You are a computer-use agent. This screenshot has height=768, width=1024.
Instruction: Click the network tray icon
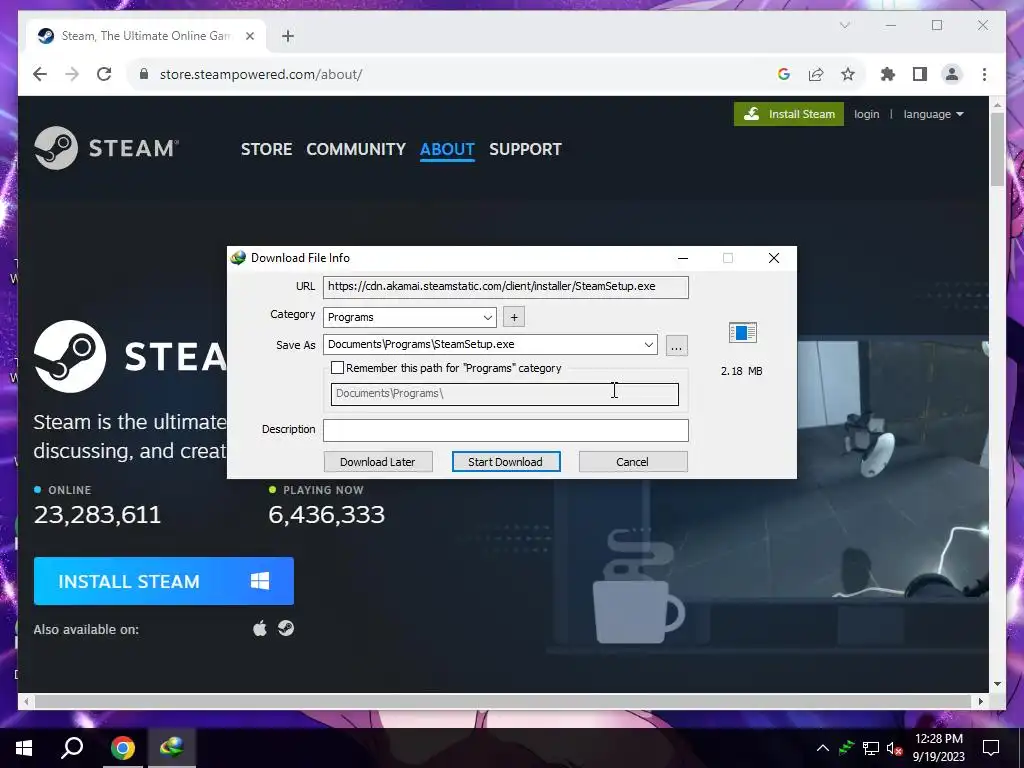click(x=871, y=748)
